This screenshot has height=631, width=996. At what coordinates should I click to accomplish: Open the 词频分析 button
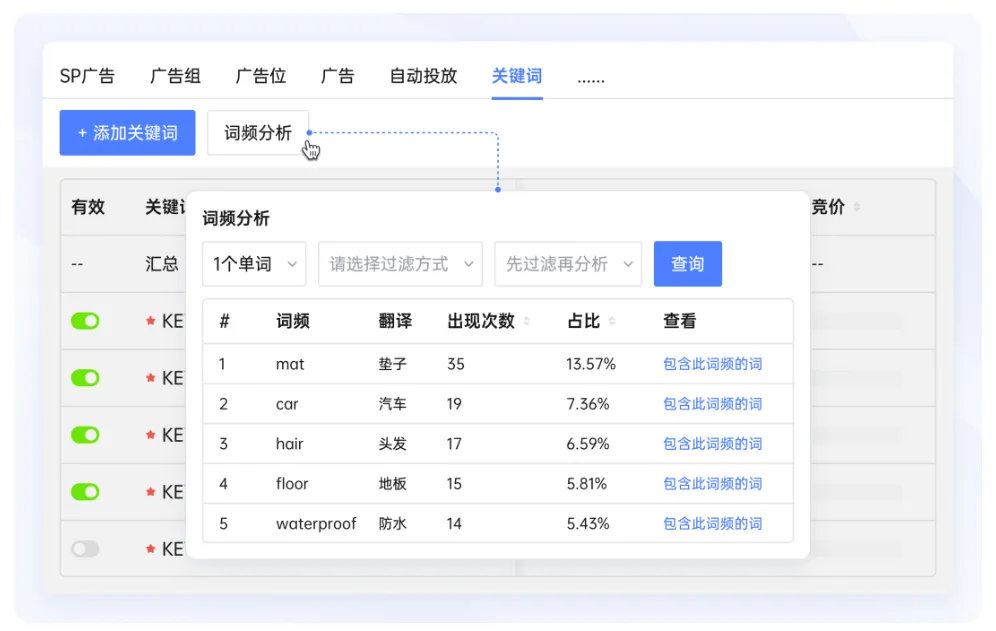point(258,133)
